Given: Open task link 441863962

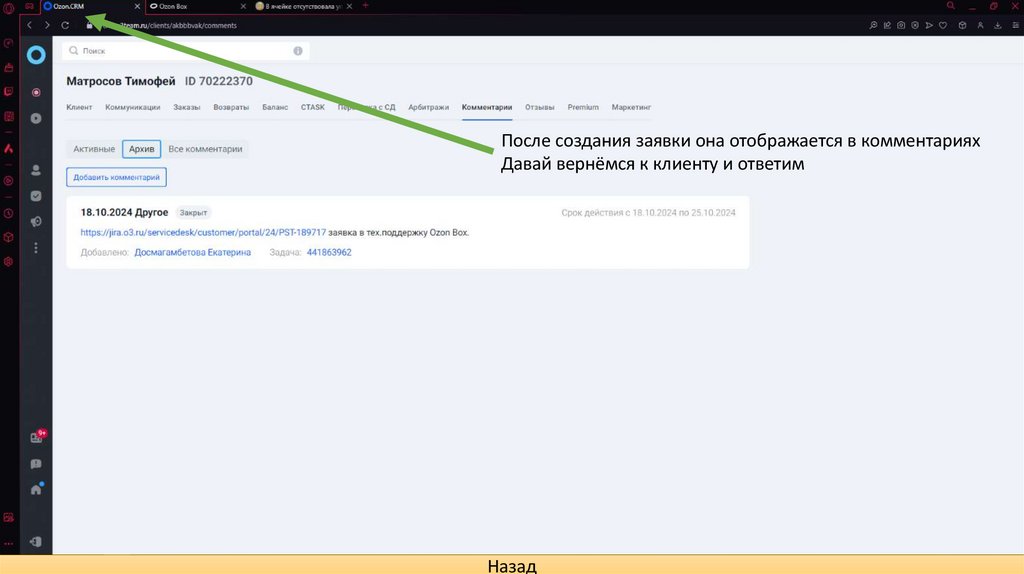Looking at the screenshot, I should (x=329, y=252).
